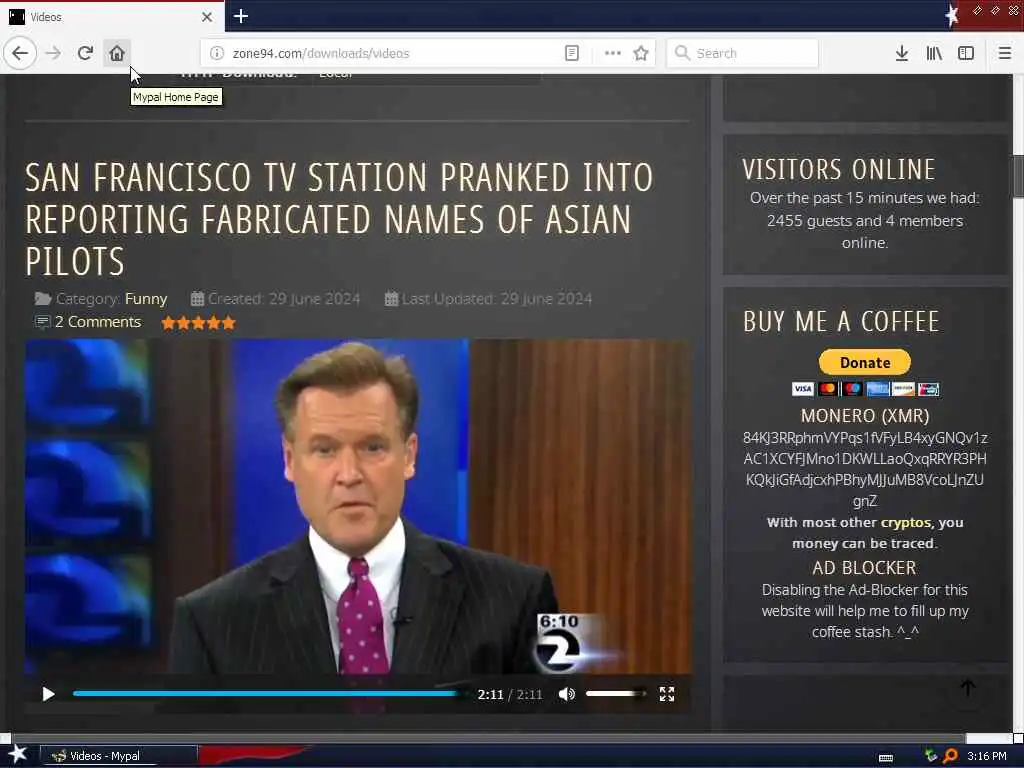Click the video article title heading
Image resolution: width=1024 pixels, height=768 pixels.
pos(339,219)
